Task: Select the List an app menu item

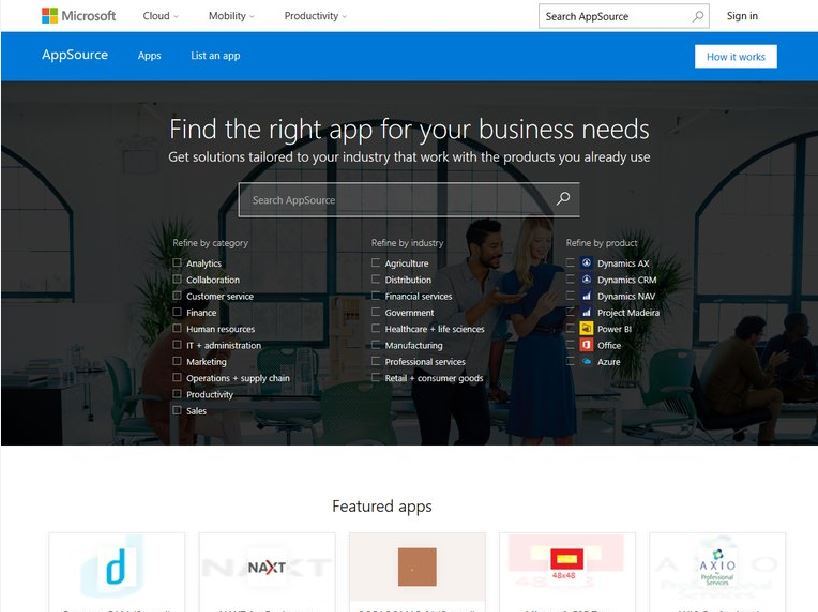Action: [215, 55]
